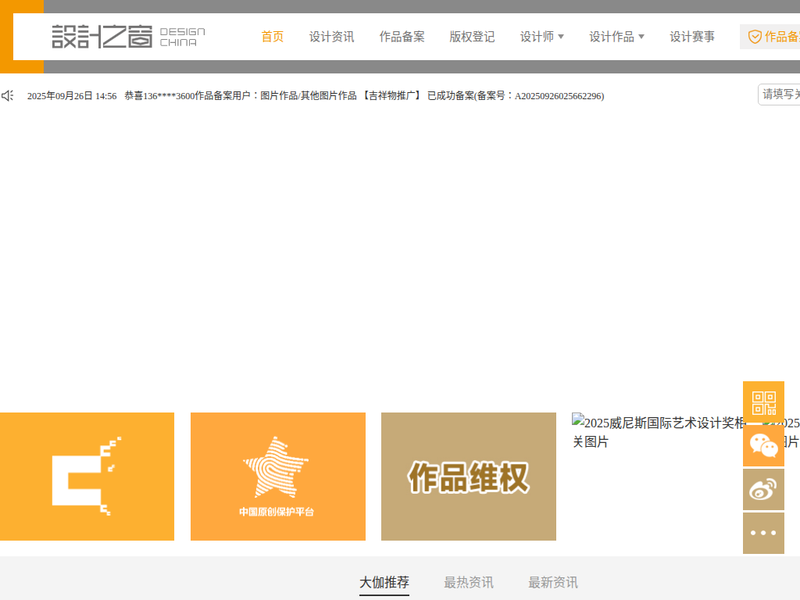Click the Design China logo
Viewport: 800px width, 600px height.
tap(128, 37)
